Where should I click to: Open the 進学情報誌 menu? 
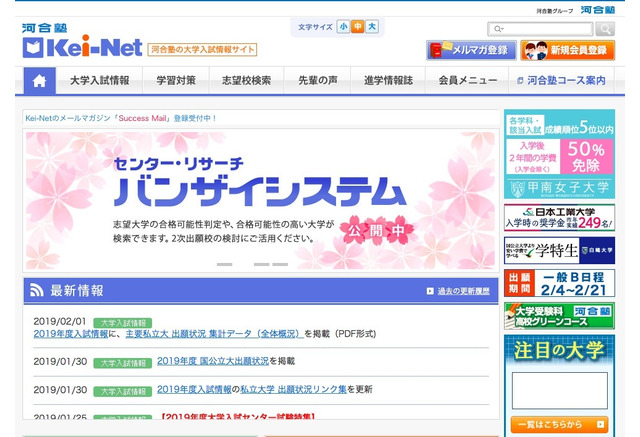point(388,81)
